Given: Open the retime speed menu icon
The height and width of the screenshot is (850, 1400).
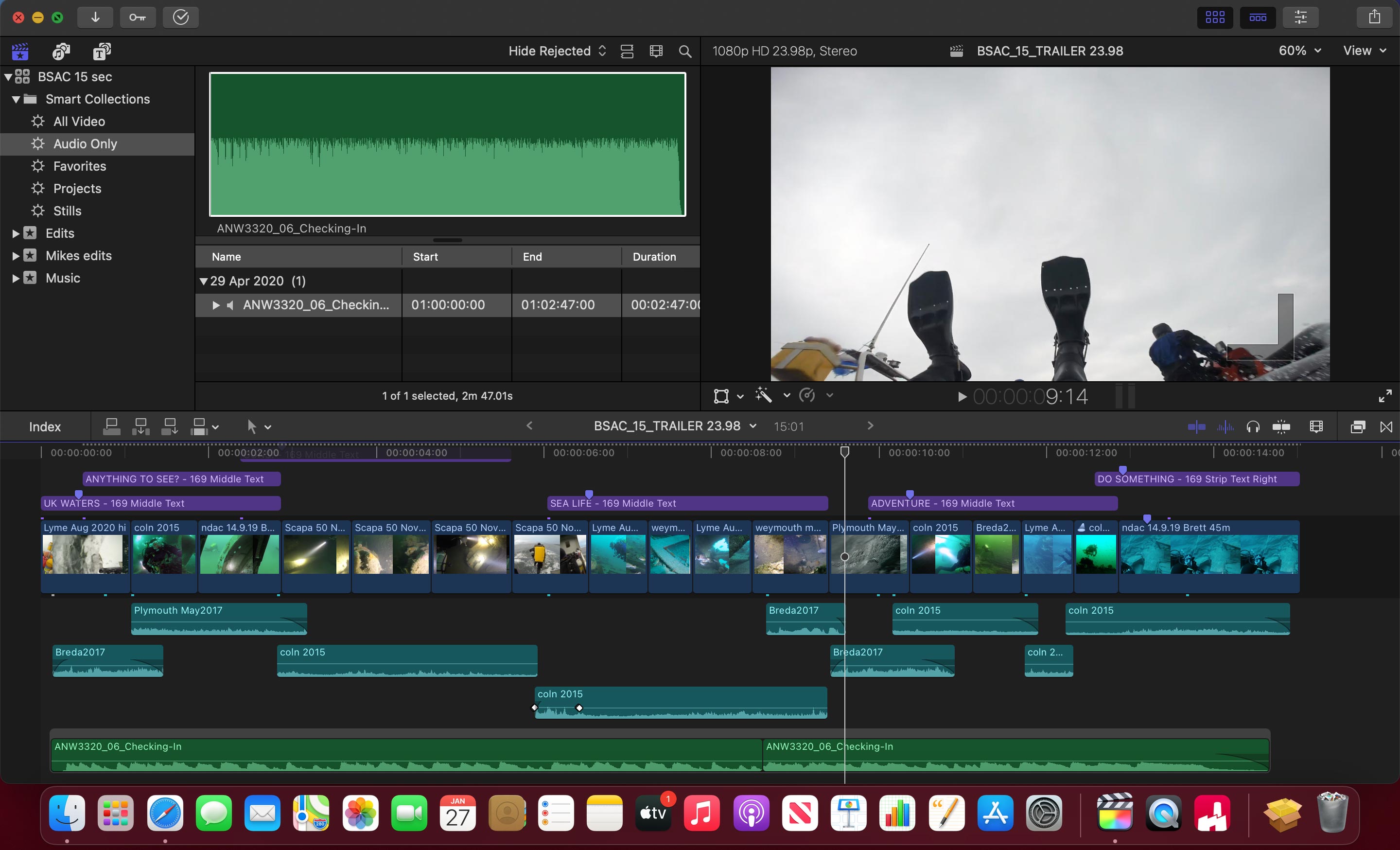Looking at the screenshot, I should [x=816, y=395].
